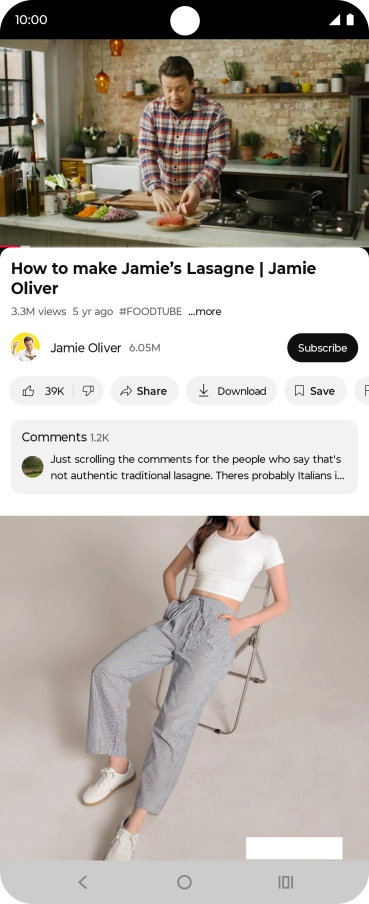Tap the thumbs up like icon

pos(28,391)
